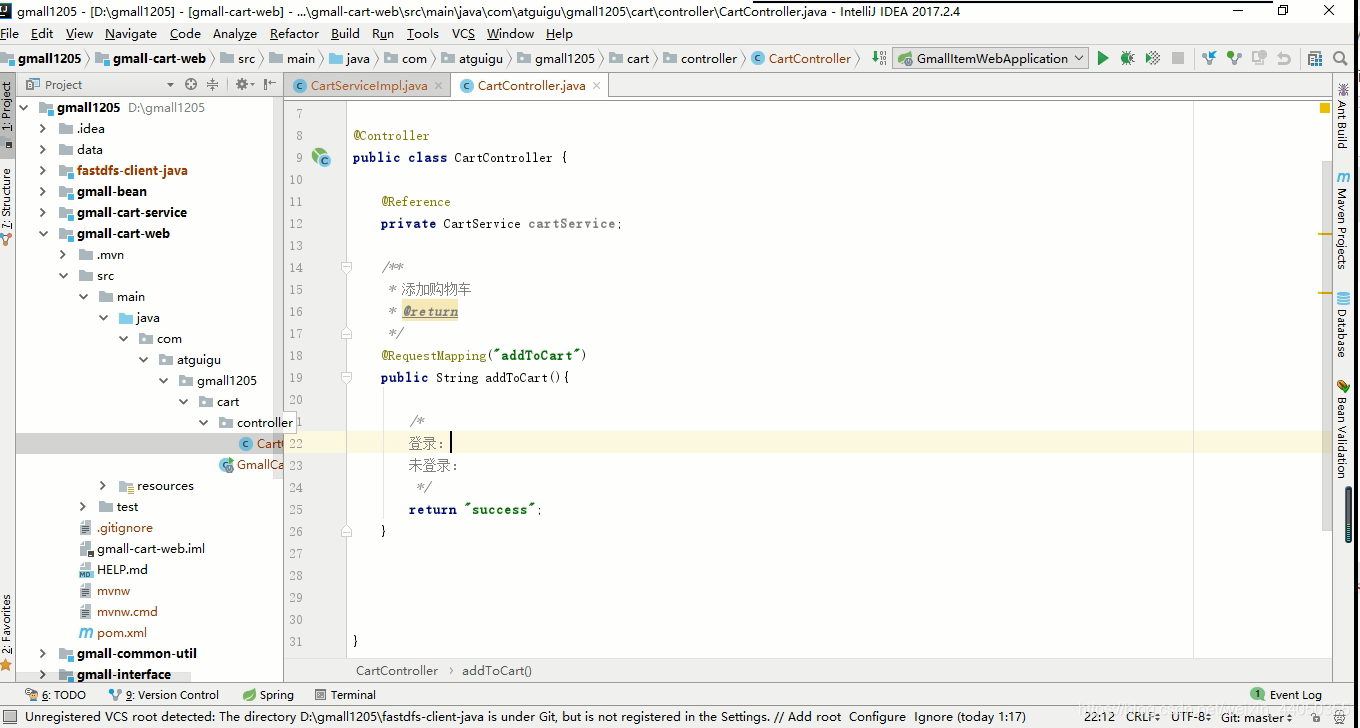This screenshot has width=1360, height=728.
Task: Open Database side panel
Action: pos(1343,324)
